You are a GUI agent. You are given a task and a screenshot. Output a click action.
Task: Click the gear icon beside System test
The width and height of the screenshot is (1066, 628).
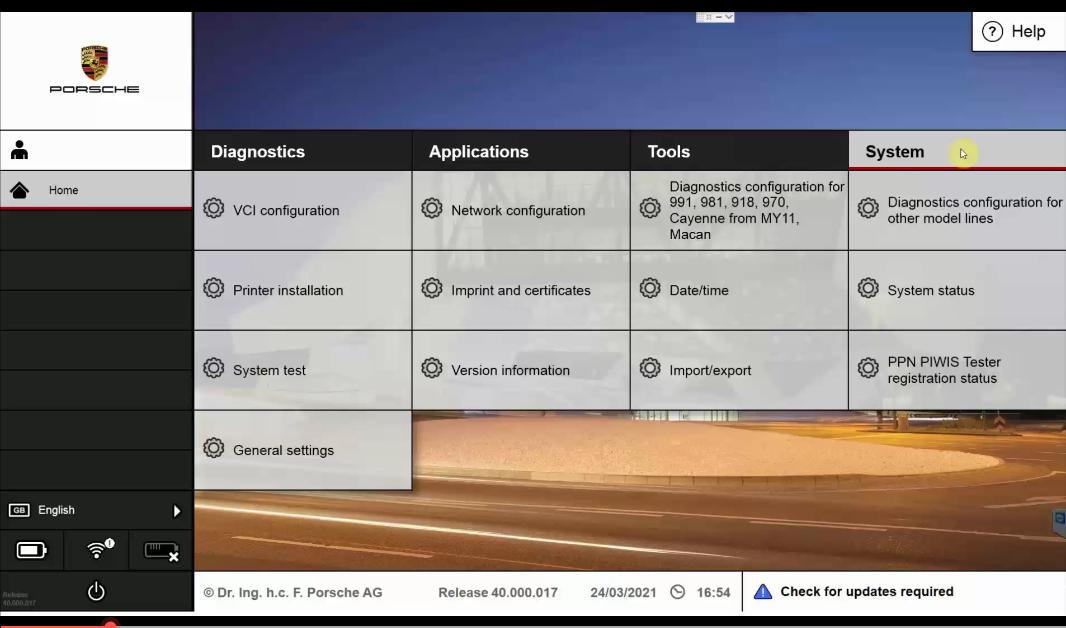tap(213, 369)
